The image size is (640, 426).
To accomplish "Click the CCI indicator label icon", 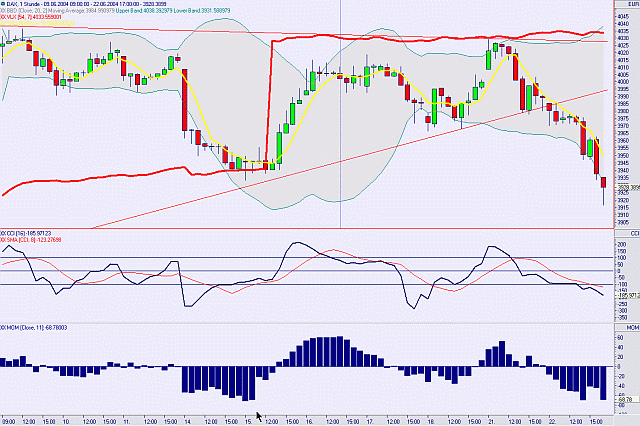I will click(x=4, y=233).
